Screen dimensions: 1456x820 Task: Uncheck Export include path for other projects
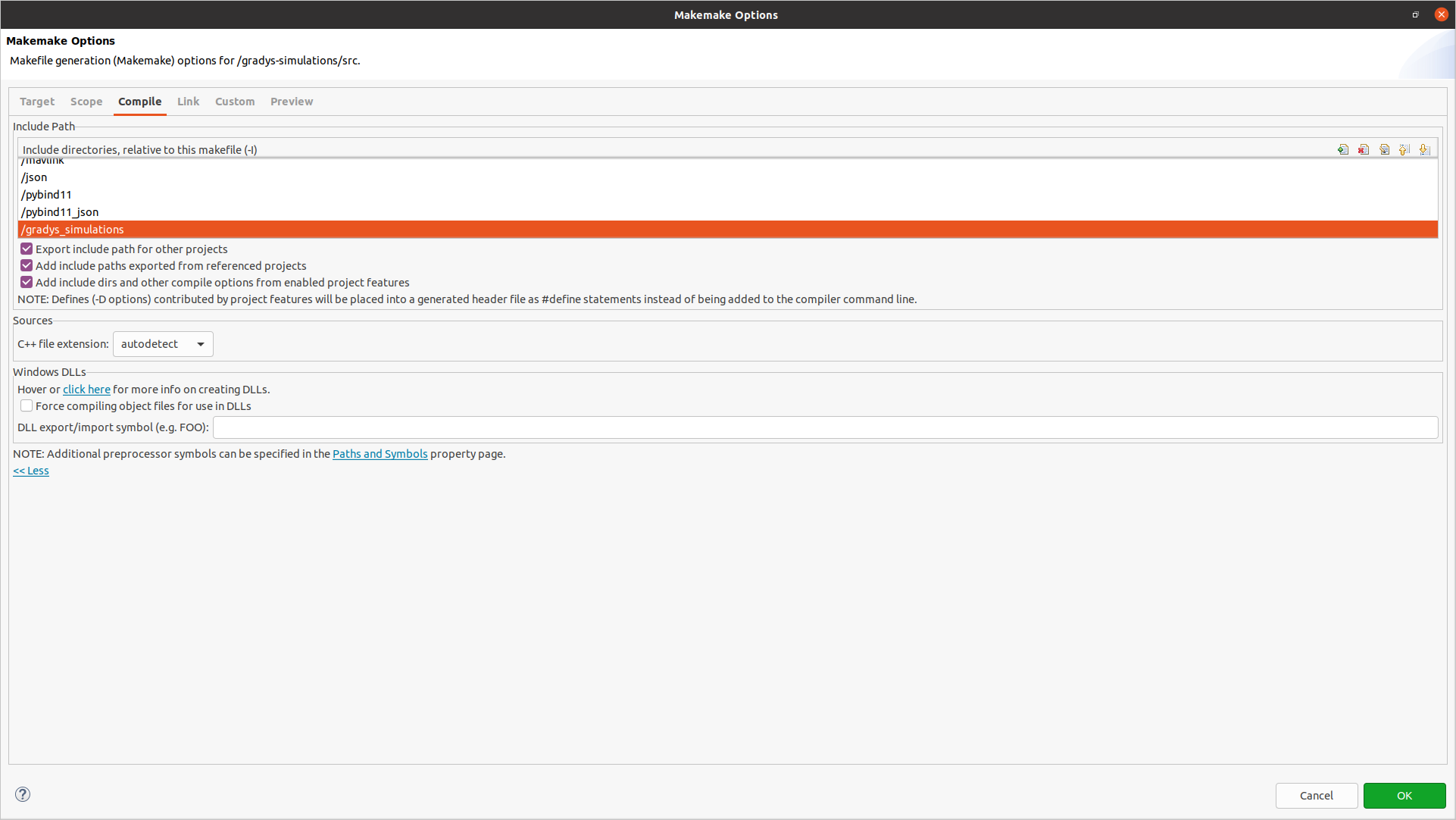(27, 249)
